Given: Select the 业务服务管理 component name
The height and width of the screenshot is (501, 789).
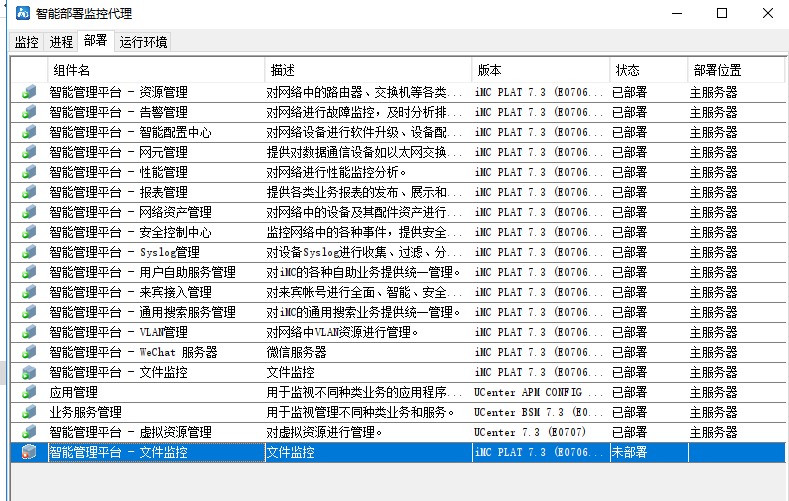Looking at the screenshot, I should pos(86,412).
